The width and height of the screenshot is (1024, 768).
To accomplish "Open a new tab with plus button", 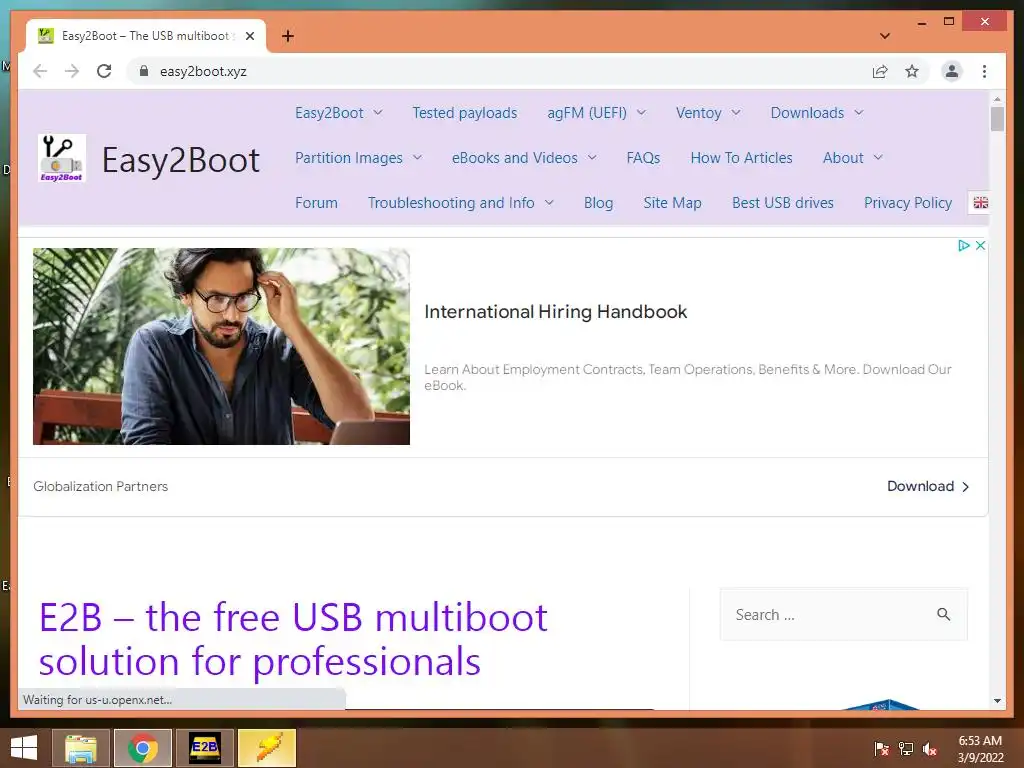I will pos(287,36).
